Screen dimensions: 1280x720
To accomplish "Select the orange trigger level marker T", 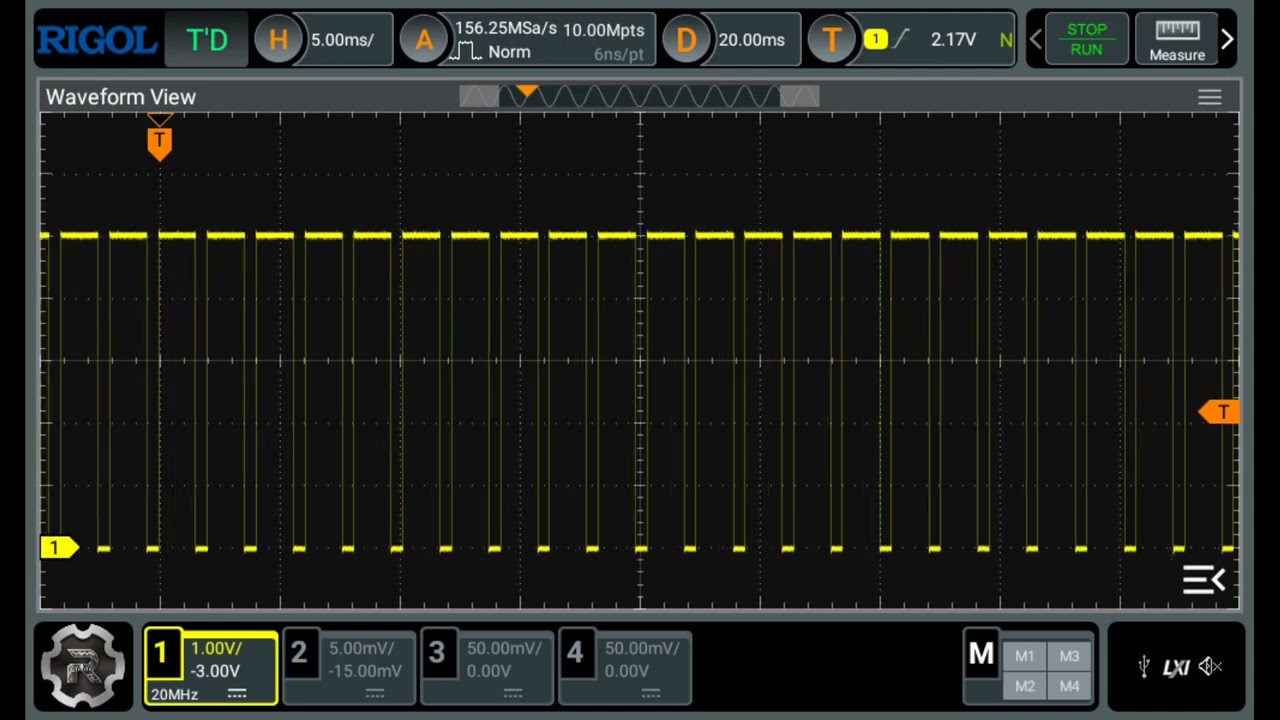I will click(x=1223, y=413).
